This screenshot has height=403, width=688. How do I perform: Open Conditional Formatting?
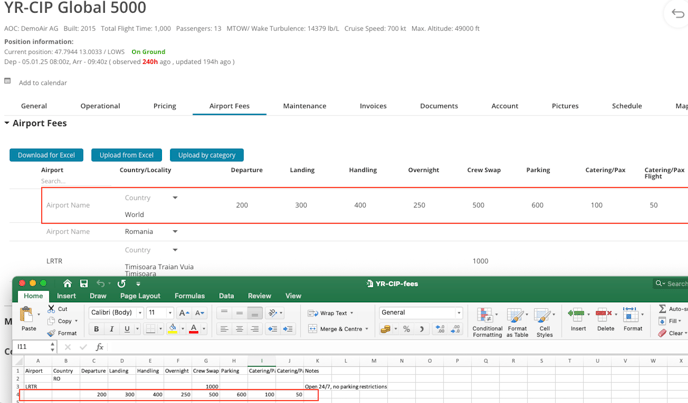(x=487, y=322)
